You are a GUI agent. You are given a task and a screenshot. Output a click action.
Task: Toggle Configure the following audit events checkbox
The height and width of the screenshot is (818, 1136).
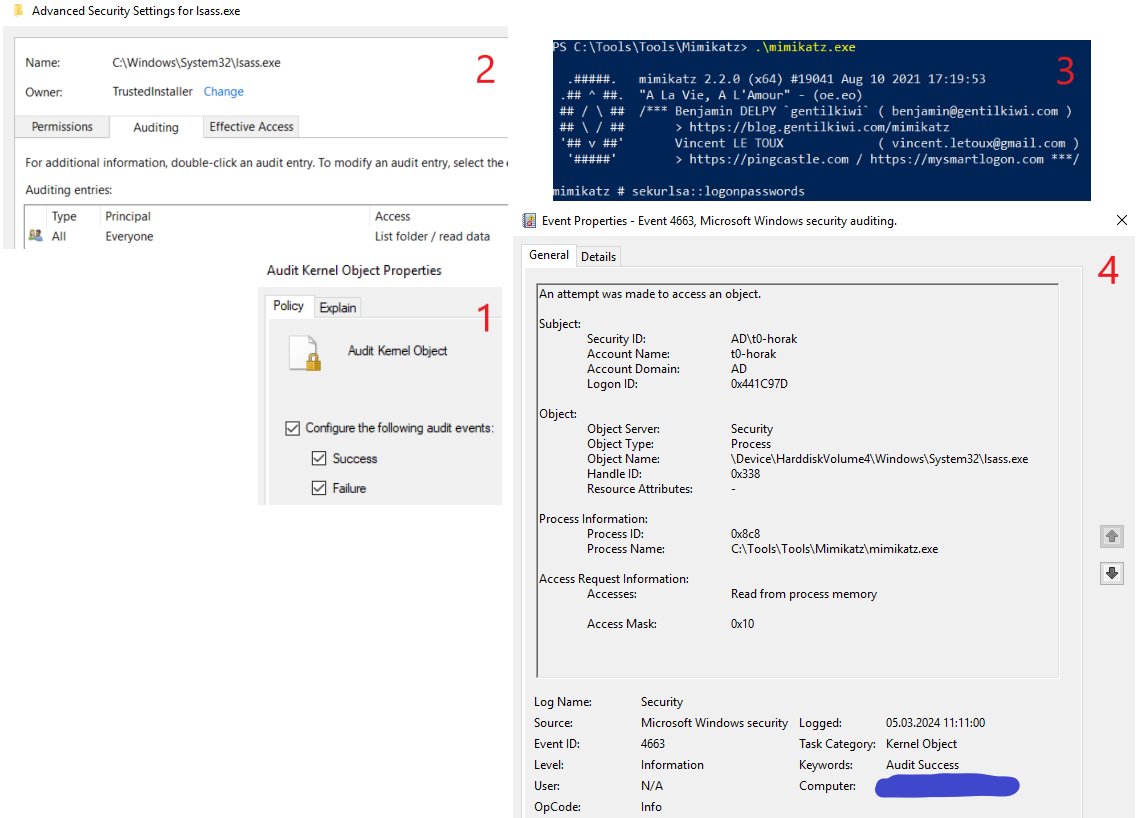[x=293, y=428]
